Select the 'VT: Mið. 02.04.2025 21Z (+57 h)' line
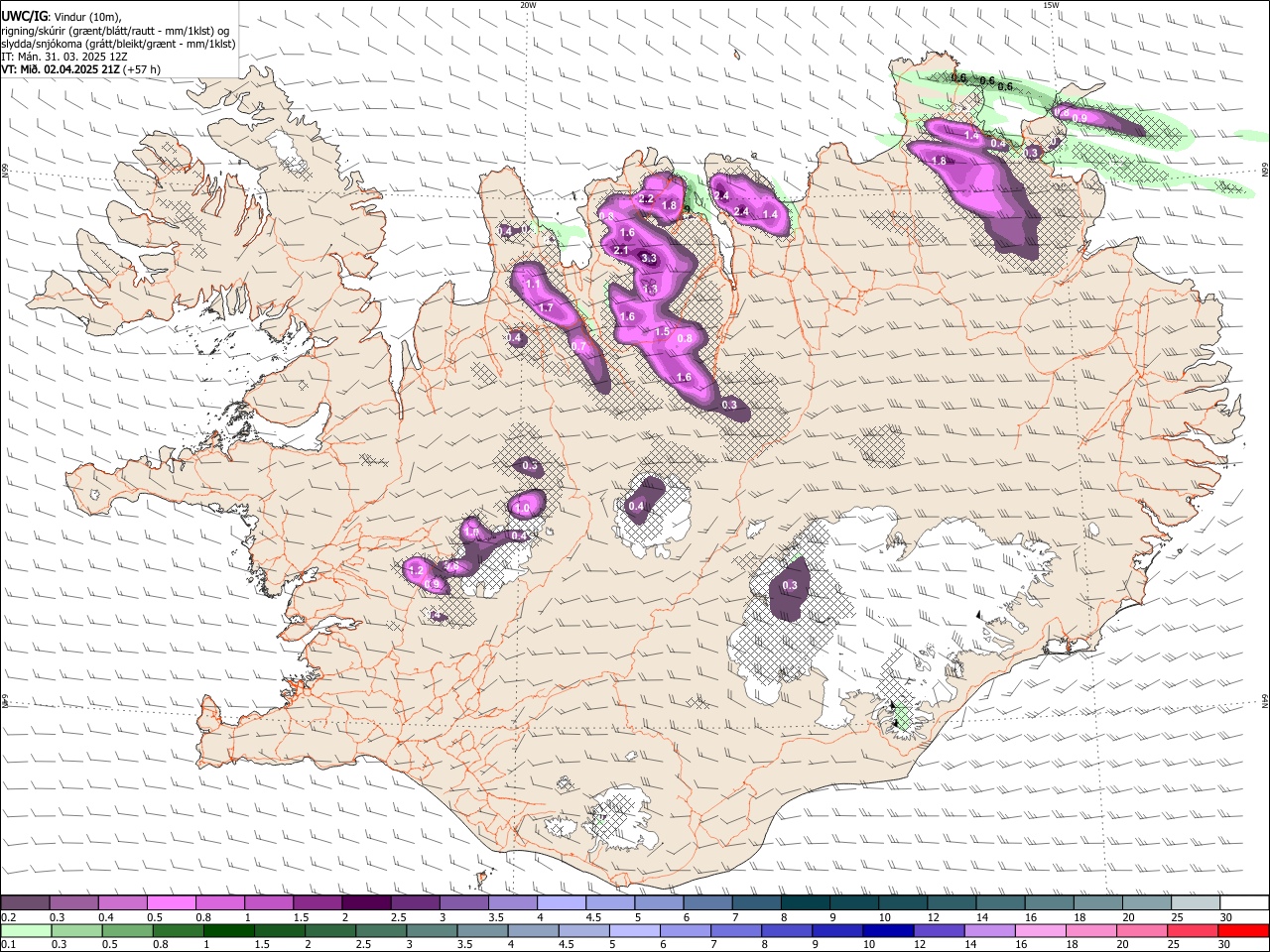The height and width of the screenshot is (952, 1270). point(80,69)
